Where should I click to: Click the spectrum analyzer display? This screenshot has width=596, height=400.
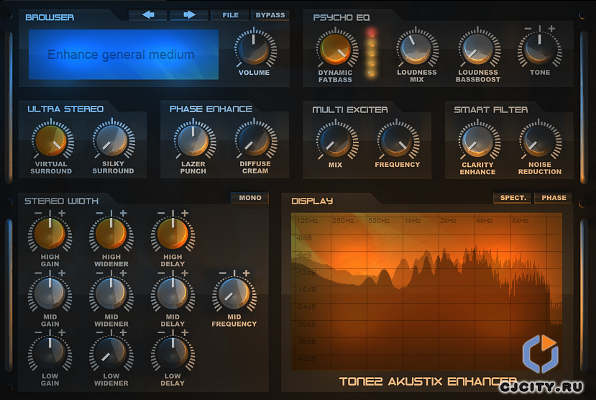tap(426, 291)
